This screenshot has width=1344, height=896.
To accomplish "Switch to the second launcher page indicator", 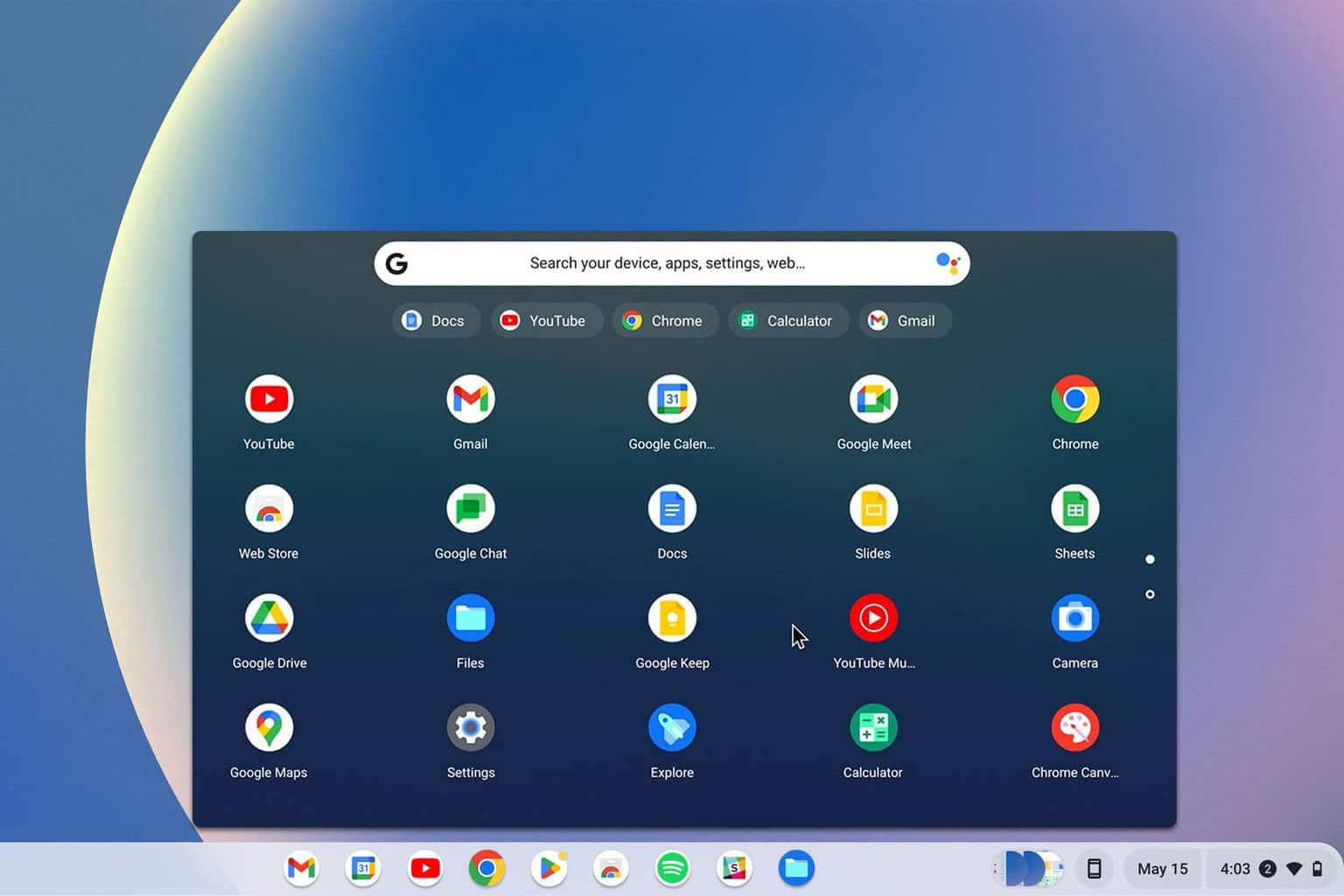I will [1150, 594].
